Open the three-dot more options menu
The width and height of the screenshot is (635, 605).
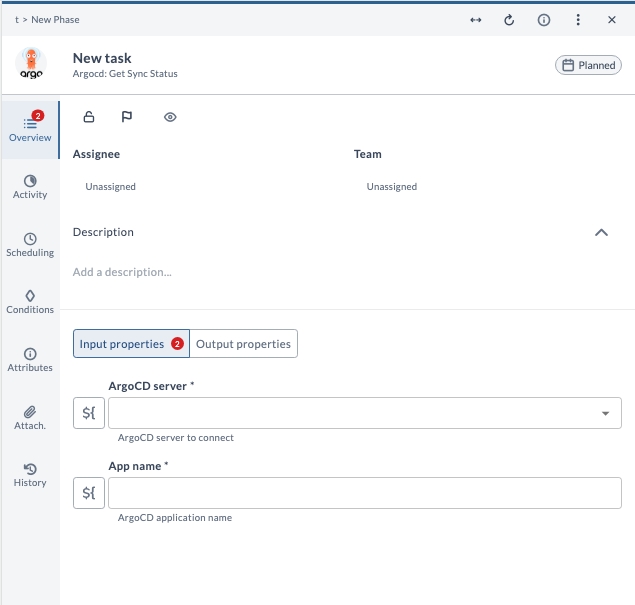[578, 20]
